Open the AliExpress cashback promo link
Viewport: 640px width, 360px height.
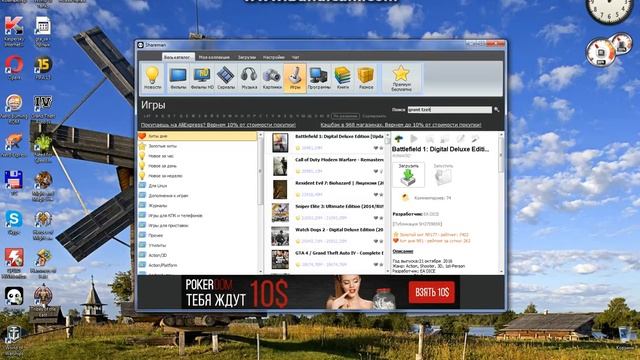218,125
